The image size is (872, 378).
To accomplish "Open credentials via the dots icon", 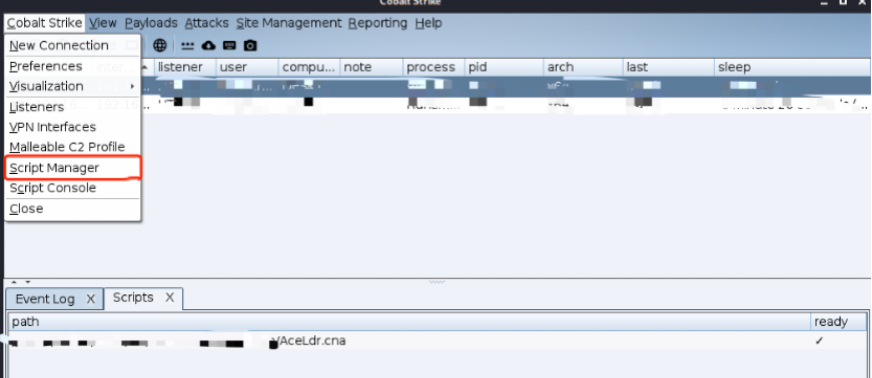I will (187, 46).
